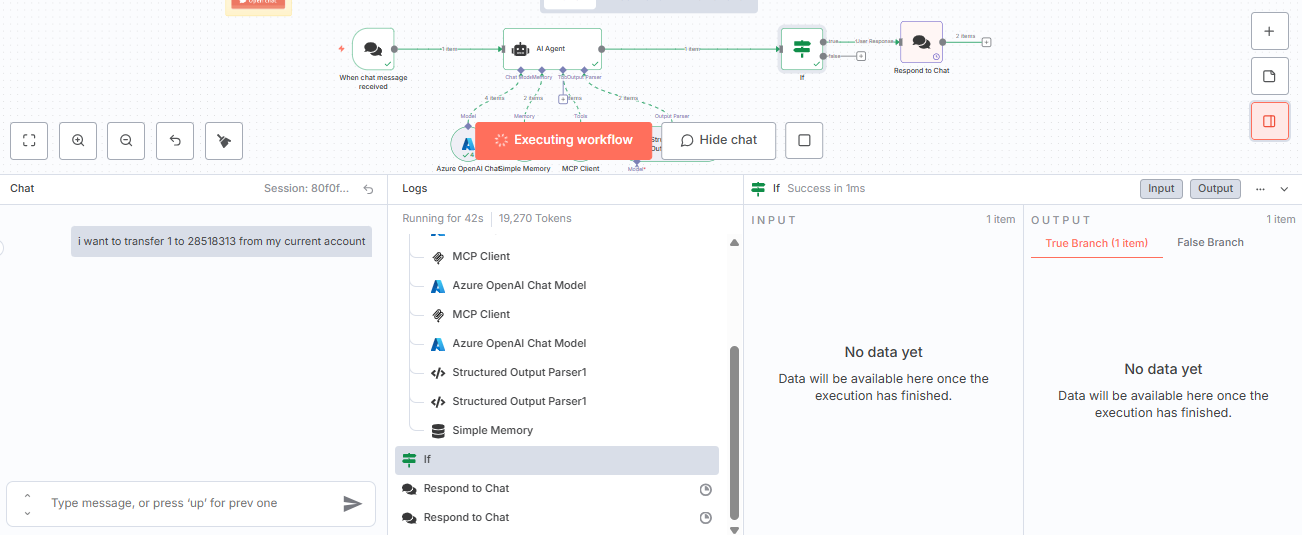Open the three-dot more options menu
This screenshot has width=1302, height=535.
coord(1260,189)
